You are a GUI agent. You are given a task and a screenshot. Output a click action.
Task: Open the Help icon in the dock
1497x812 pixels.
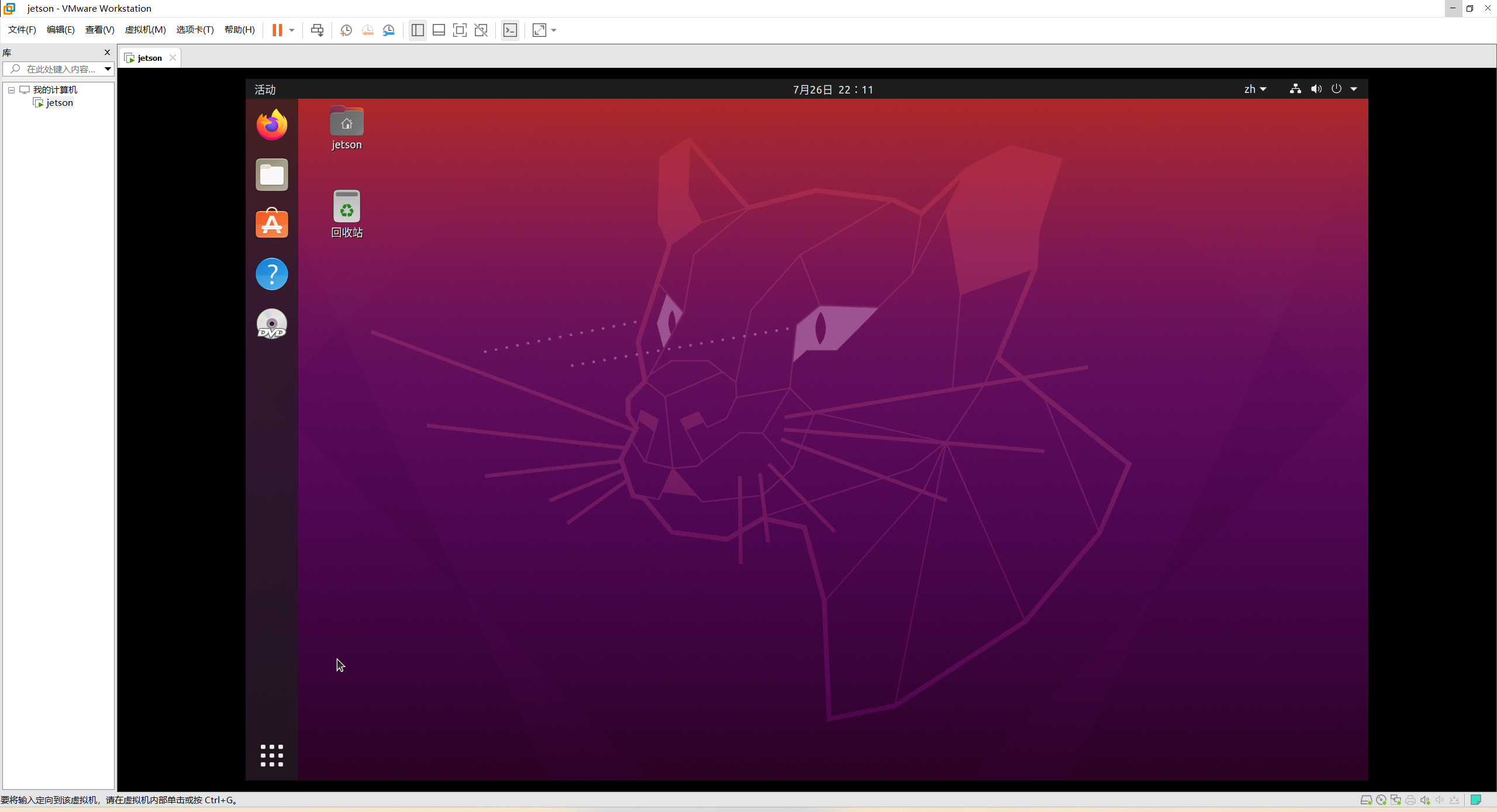272,274
